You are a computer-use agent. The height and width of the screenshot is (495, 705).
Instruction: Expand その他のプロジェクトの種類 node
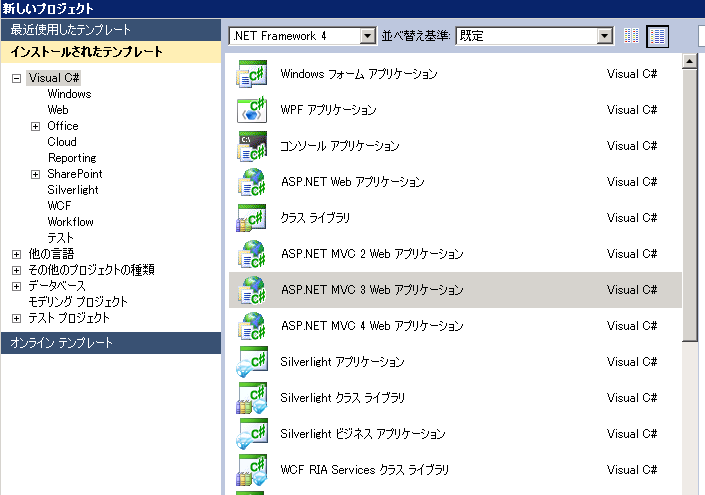(16, 270)
